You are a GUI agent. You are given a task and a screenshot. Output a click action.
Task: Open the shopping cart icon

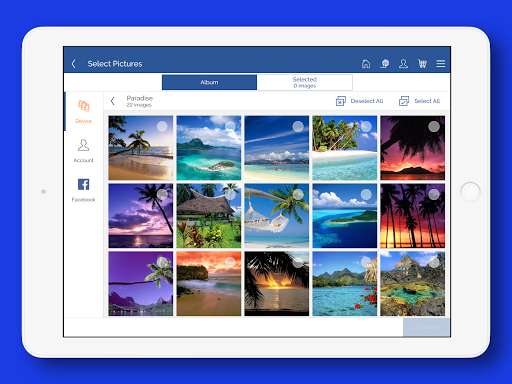coord(422,64)
